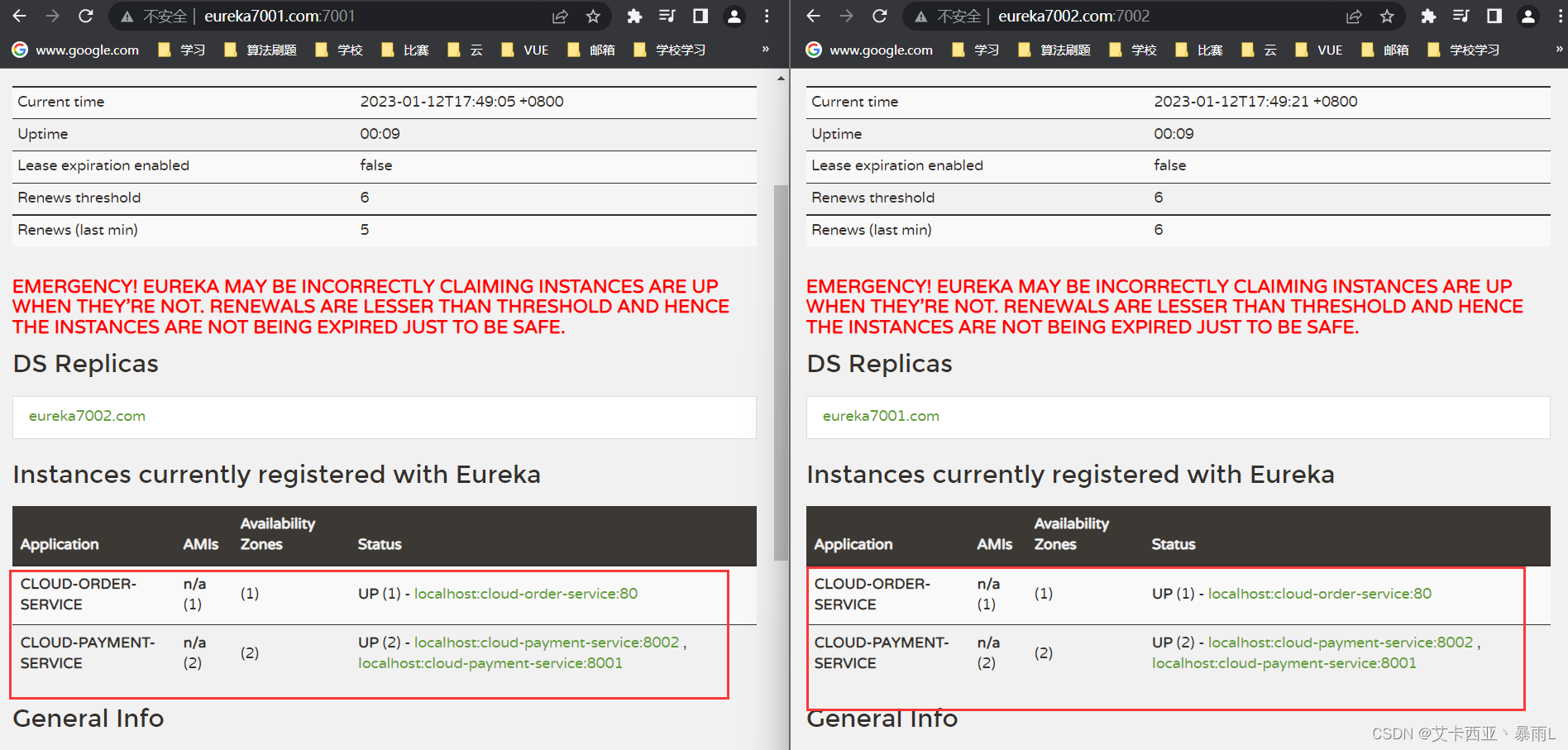Open VUE bookmark folder in eureka7002 window
Viewport: 1568px width, 750px height.
[x=1319, y=50]
